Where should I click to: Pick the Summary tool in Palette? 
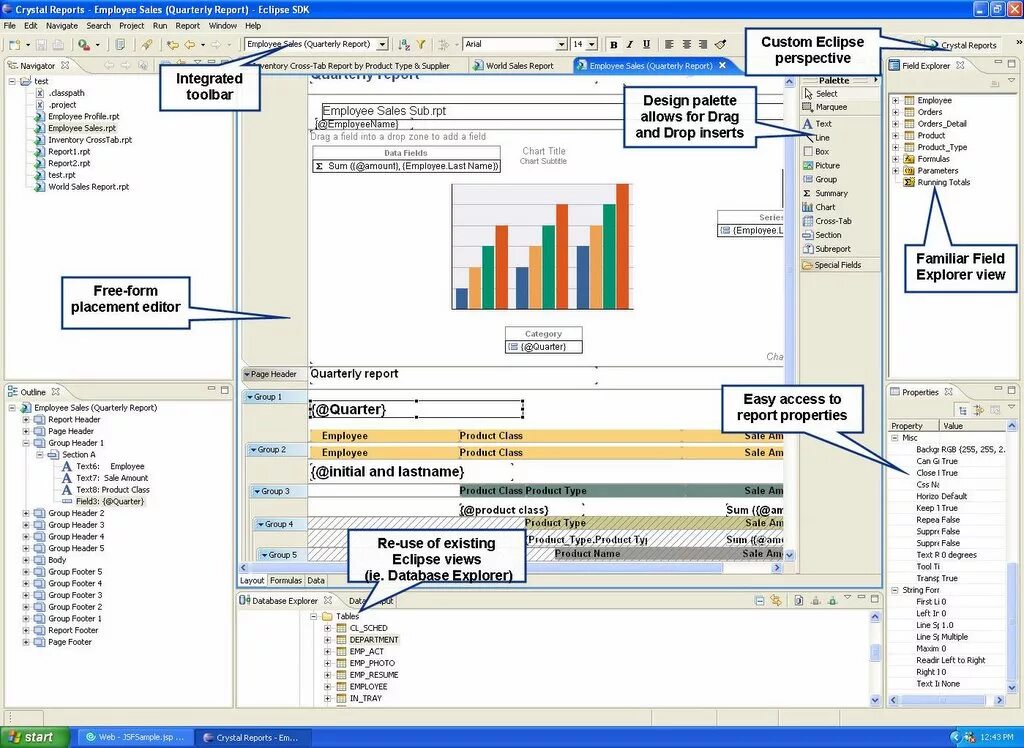(825, 193)
